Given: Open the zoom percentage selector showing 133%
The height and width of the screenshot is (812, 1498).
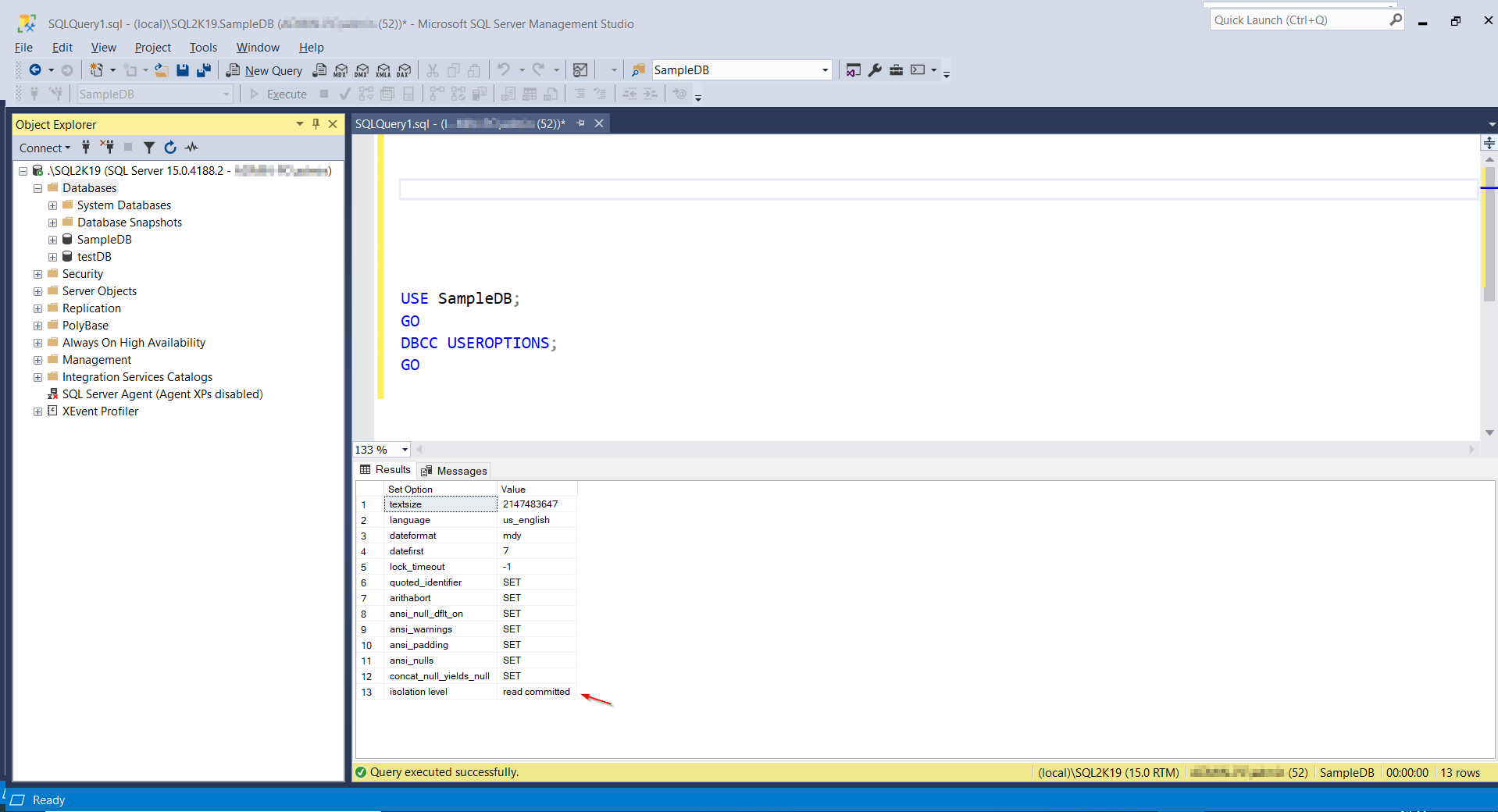Looking at the screenshot, I should coord(380,450).
